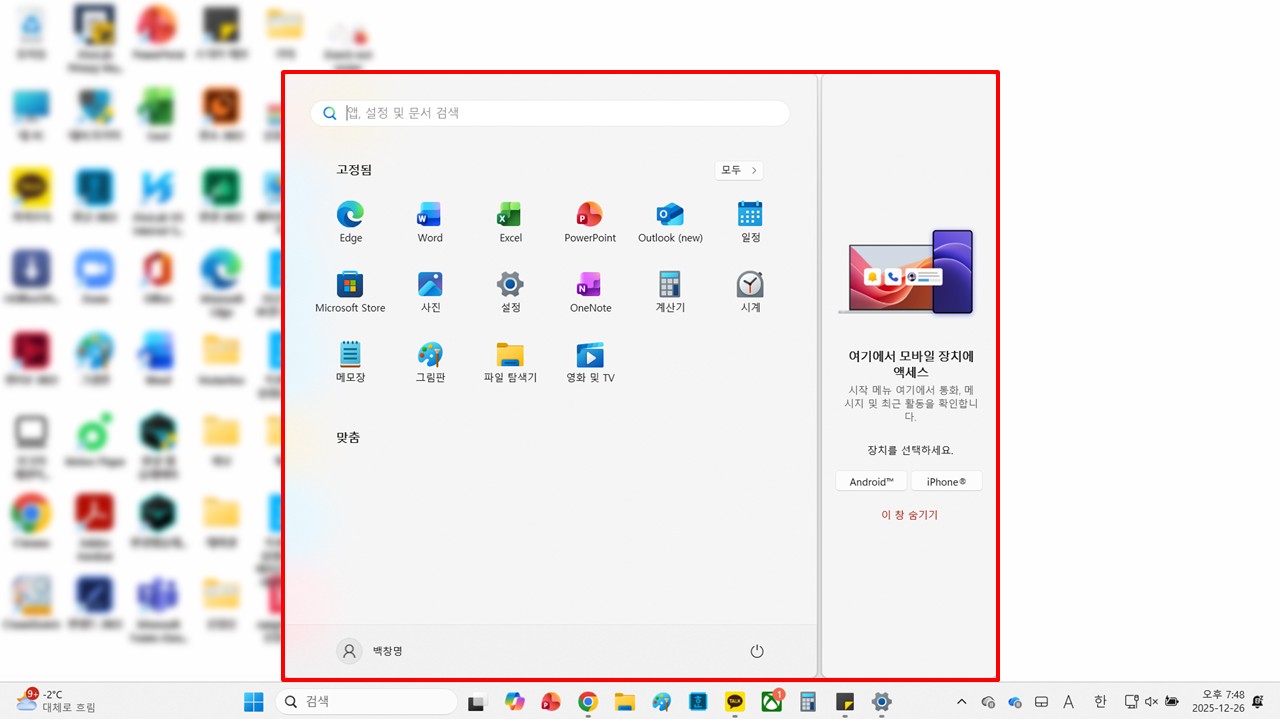This screenshot has height=720, width=1280.
Task: Open Outlook (new) pinned app
Action: click(670, 222)
